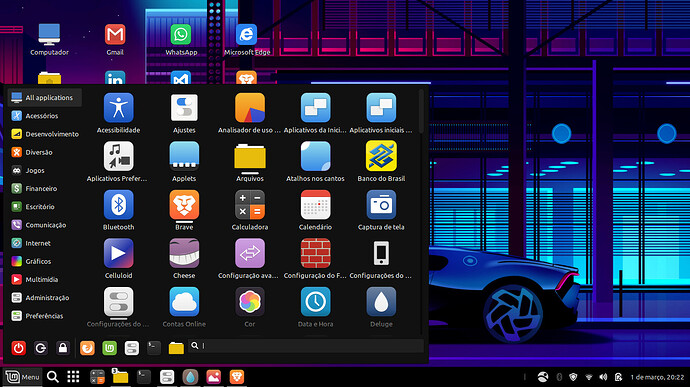Open Configuração do Firewall
The width and height of the screenshot is (690, 387).
click(315, 258)
